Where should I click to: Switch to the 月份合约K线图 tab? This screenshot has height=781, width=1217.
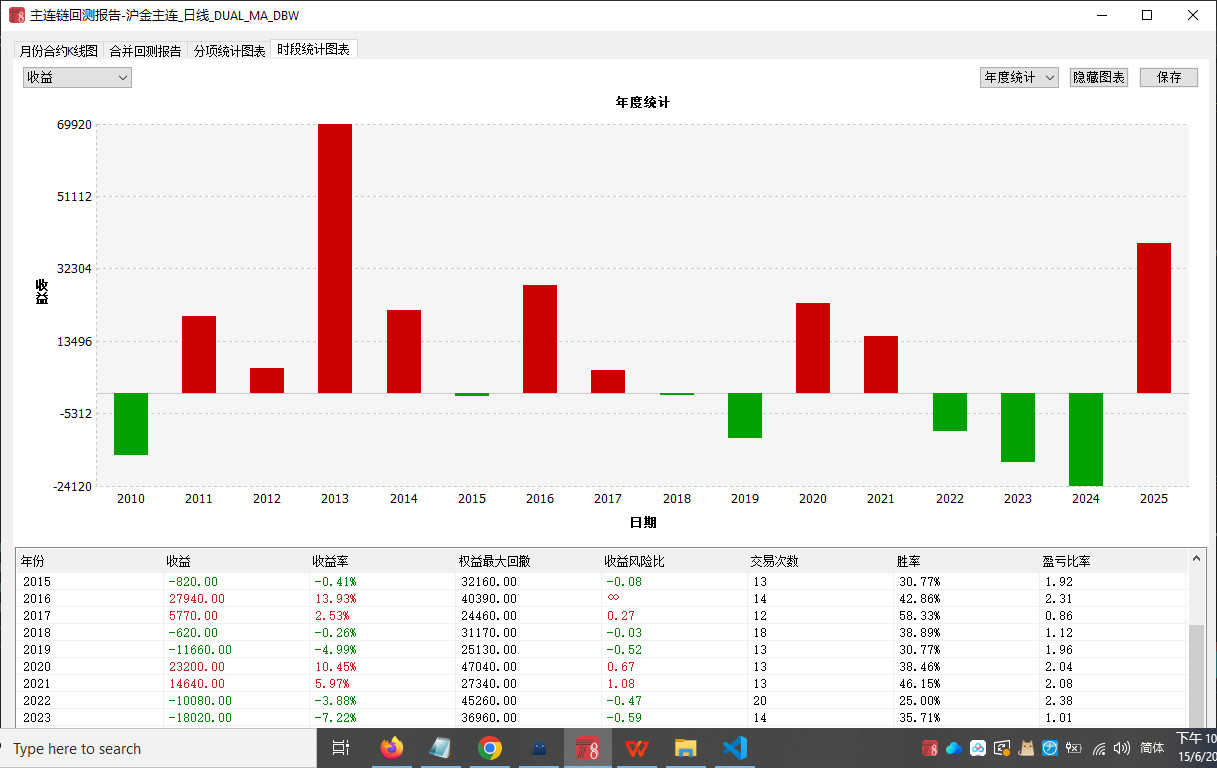[x=59, y=50]
